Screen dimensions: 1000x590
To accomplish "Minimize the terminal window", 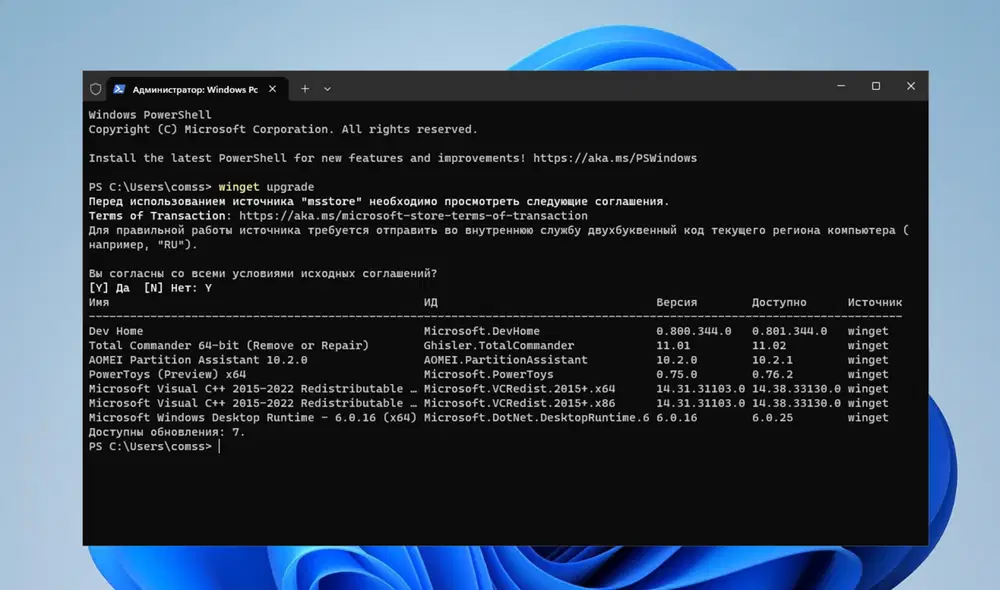I will pyautogui.click(x=841, y=86).
